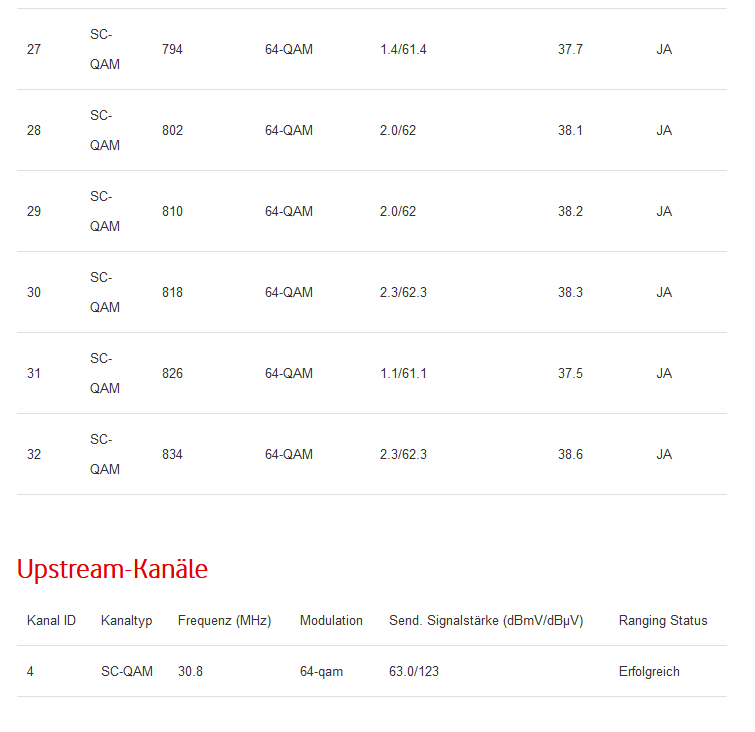
Task: Click the Ranging Status column header
Action: pos(663,620)
